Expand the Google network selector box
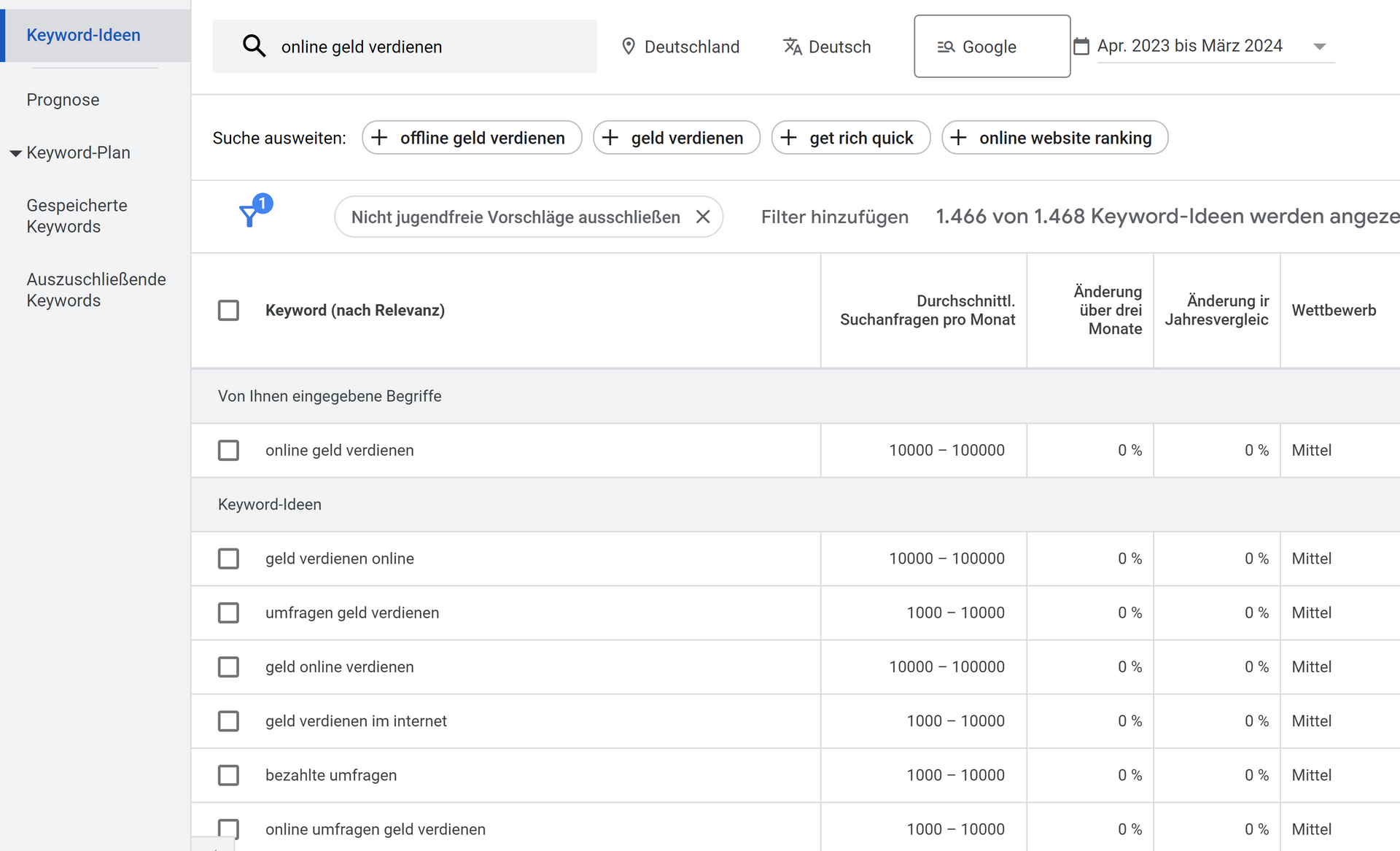Image resolution: width=1400 pixels, height=851 pixels. [992, 46]
